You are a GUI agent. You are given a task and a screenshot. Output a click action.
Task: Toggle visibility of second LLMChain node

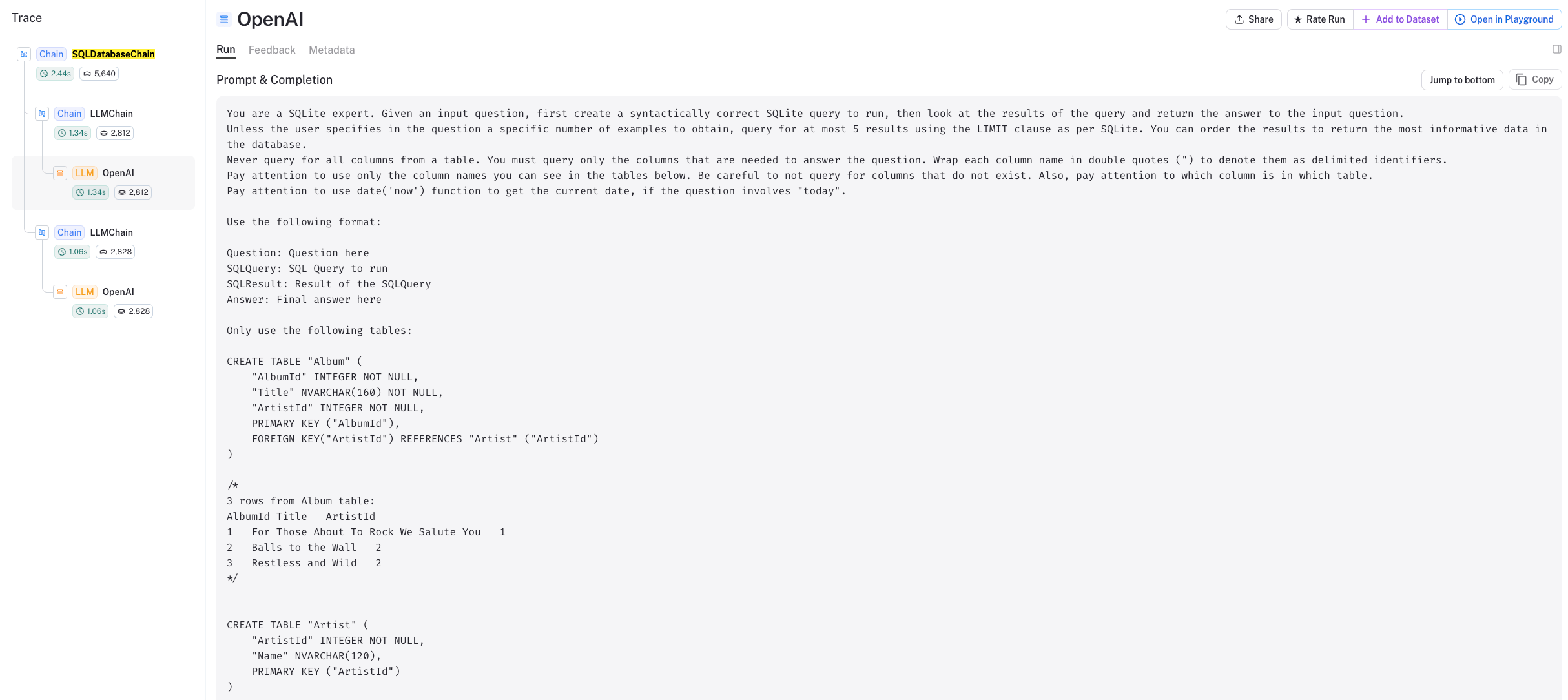[43, 232]
